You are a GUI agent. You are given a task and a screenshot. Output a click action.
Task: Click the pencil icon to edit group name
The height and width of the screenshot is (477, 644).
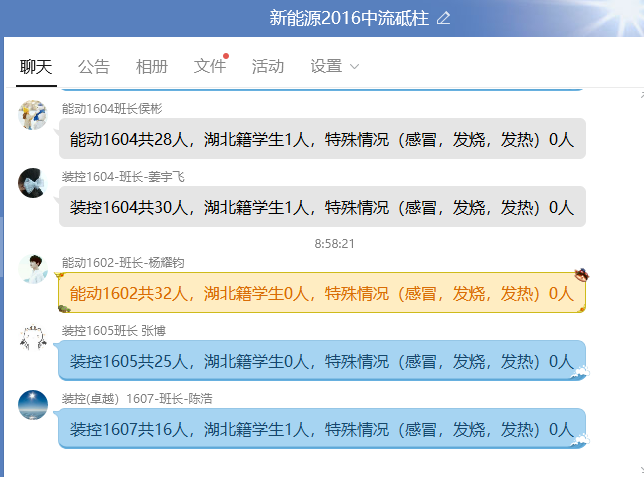click(444, 18)
